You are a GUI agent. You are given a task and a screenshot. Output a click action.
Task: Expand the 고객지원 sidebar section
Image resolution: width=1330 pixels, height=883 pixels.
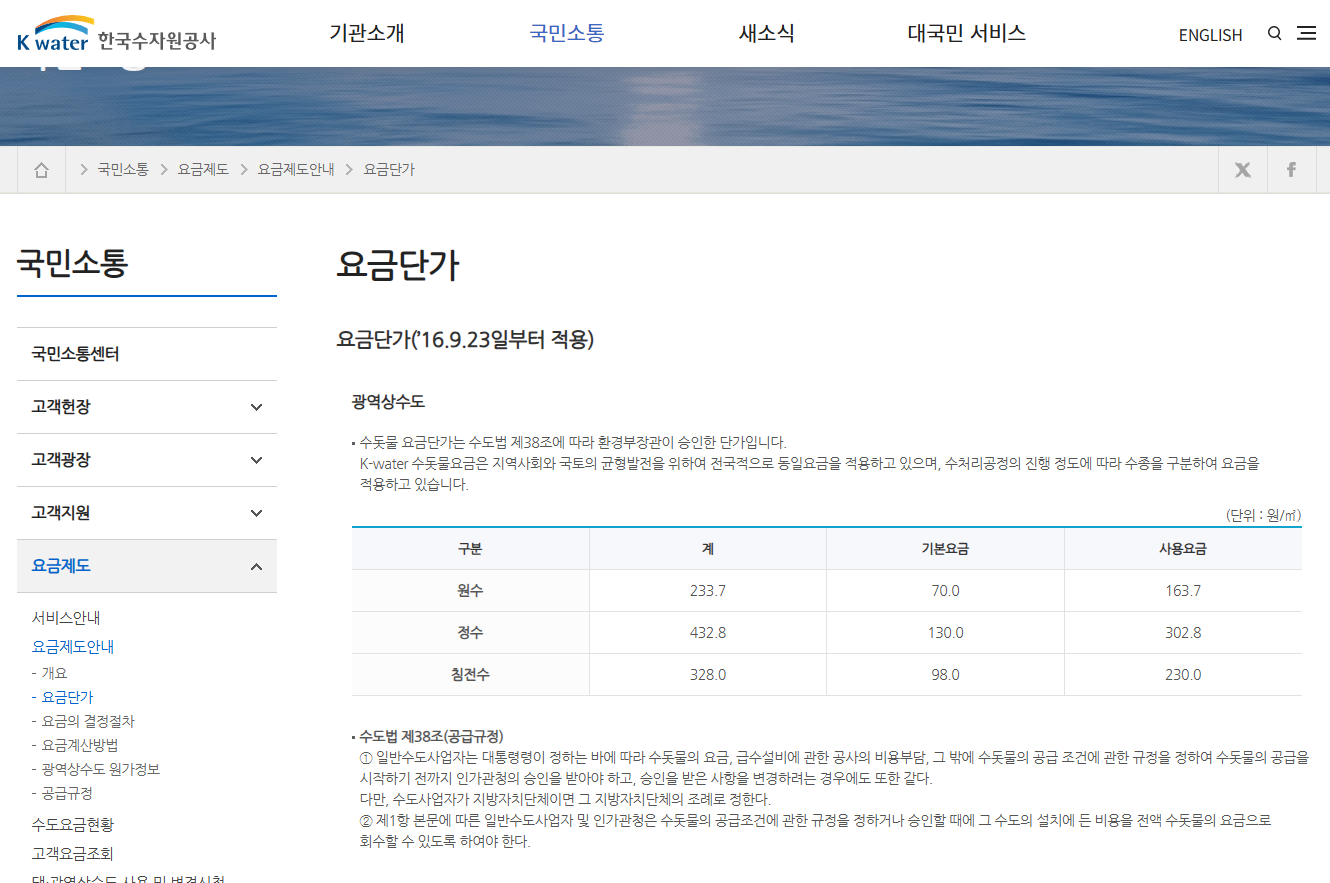click(x=146, y=512)
